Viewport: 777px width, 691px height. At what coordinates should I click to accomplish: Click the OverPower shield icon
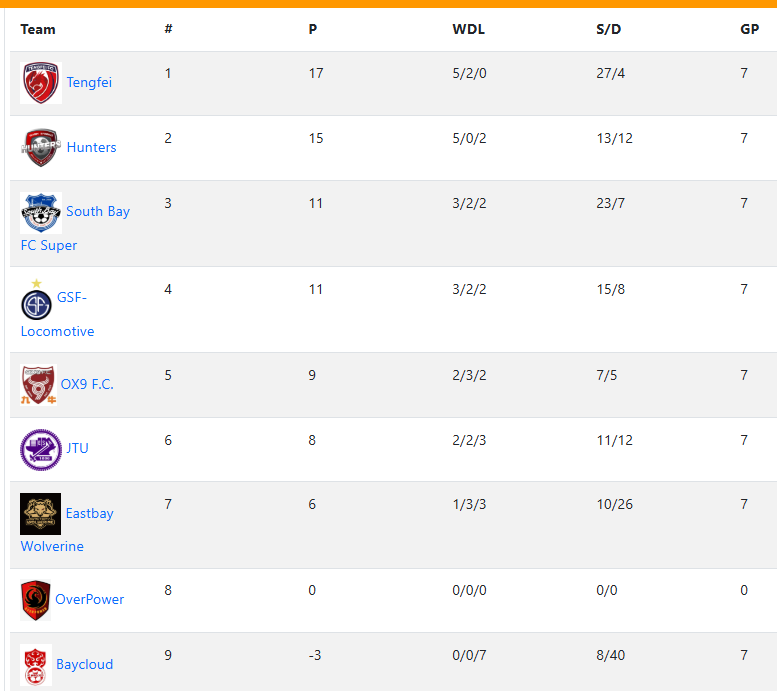point(36,600)
